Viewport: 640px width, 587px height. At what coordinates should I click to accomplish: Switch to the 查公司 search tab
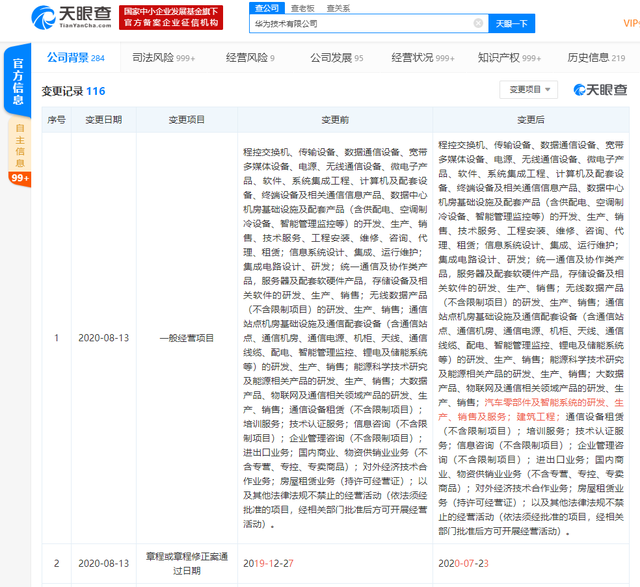coord(266,7)
